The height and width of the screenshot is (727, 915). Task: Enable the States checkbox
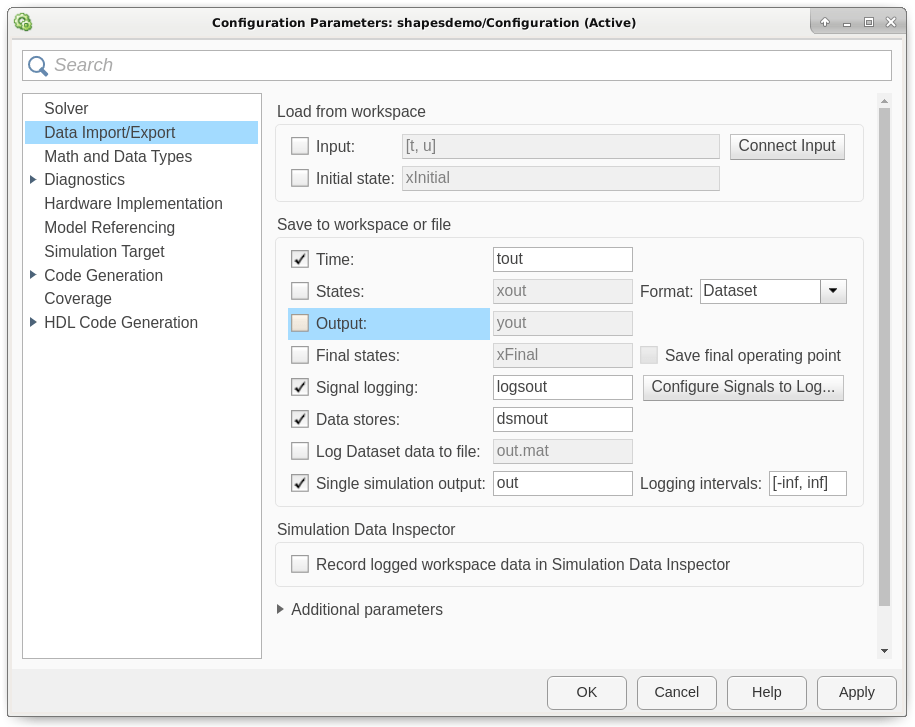click(x=300, y=292)
